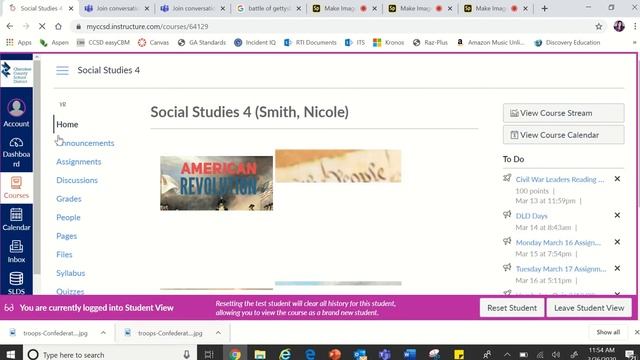The height and width of the screenshot is (360, 640).
Task: Click View Course Calendar button
Action: click(563, 135)
